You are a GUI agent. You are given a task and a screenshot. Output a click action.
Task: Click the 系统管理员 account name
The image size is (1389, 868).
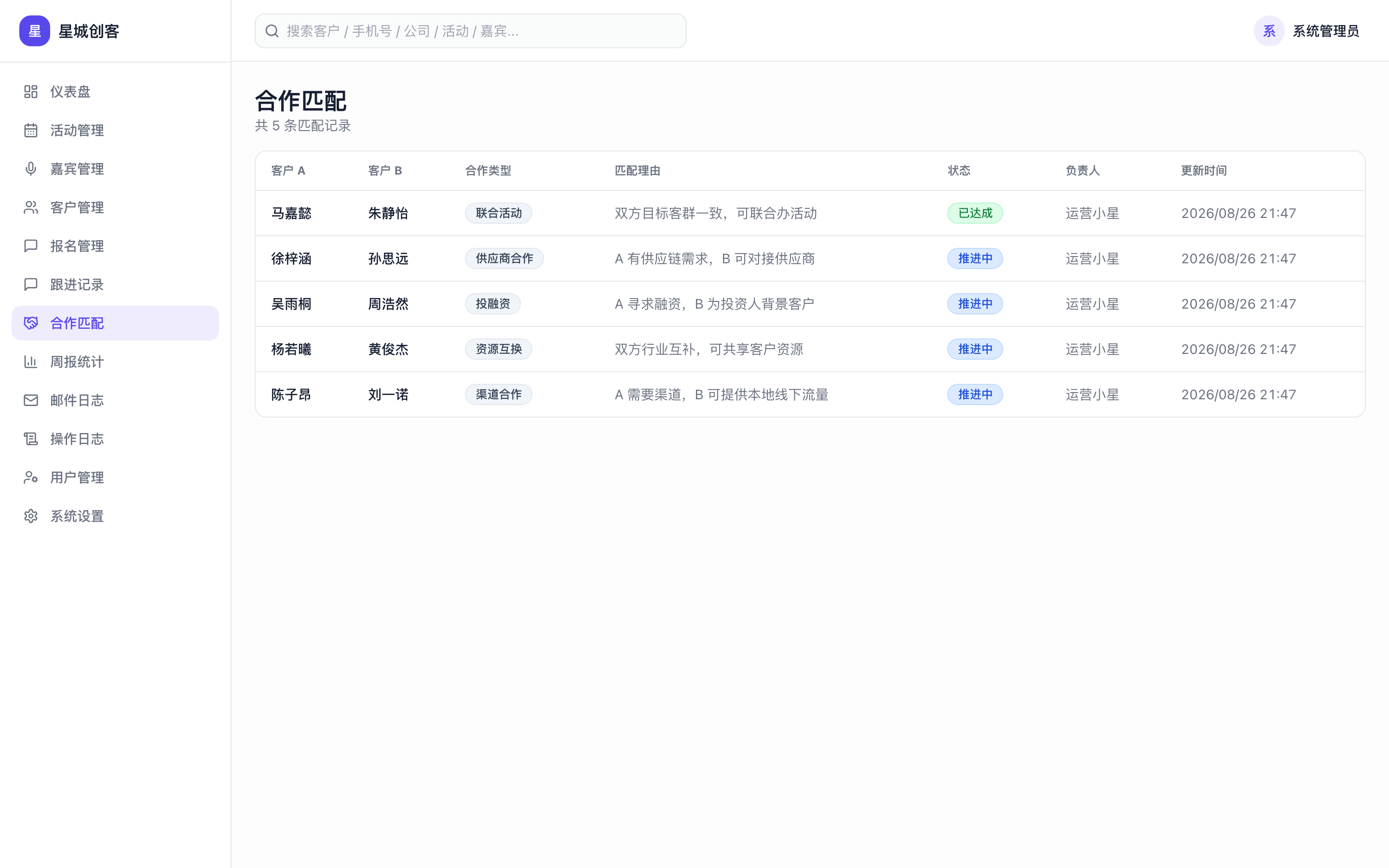[x=1326, y=31]
